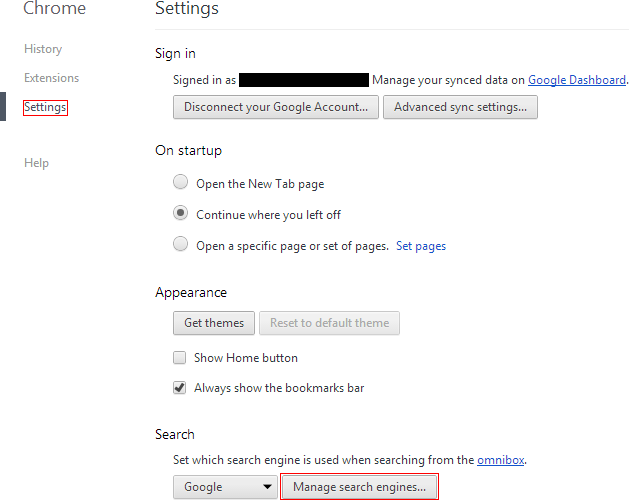The height and width of the screenshot is (500, 629).
Task: Click the Google Dashboard link
Action: tap(576, 80)
